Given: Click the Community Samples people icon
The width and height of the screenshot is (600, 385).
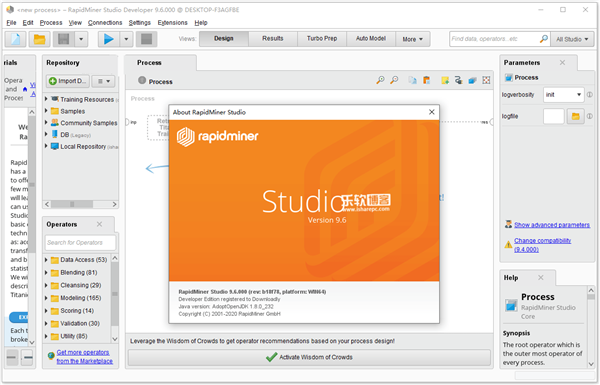Looking at the screenshot, I should click(55, 123).
